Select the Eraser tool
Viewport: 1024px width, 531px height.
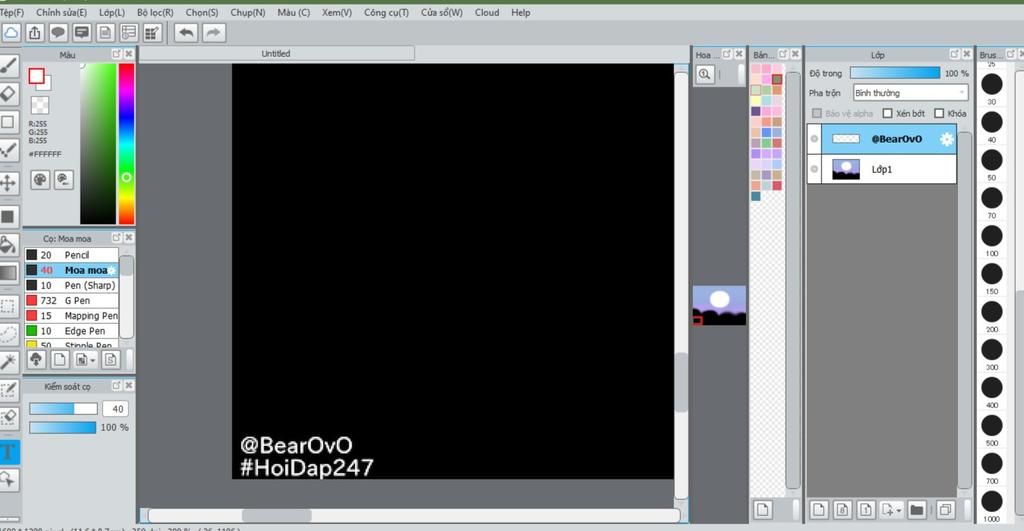pos(8,93)
